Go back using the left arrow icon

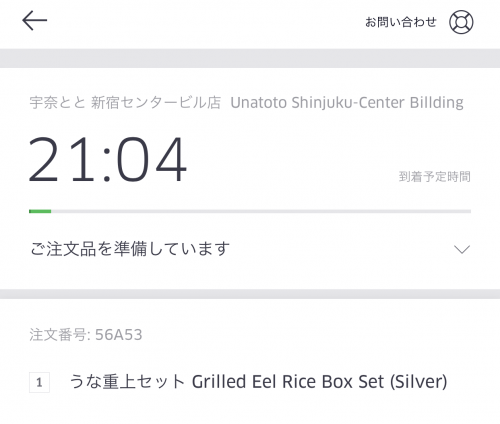[35, 21]
